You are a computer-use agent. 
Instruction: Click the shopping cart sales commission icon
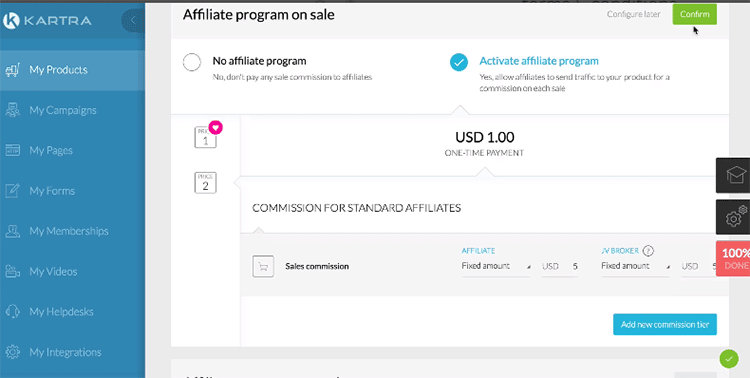point(263,267)
